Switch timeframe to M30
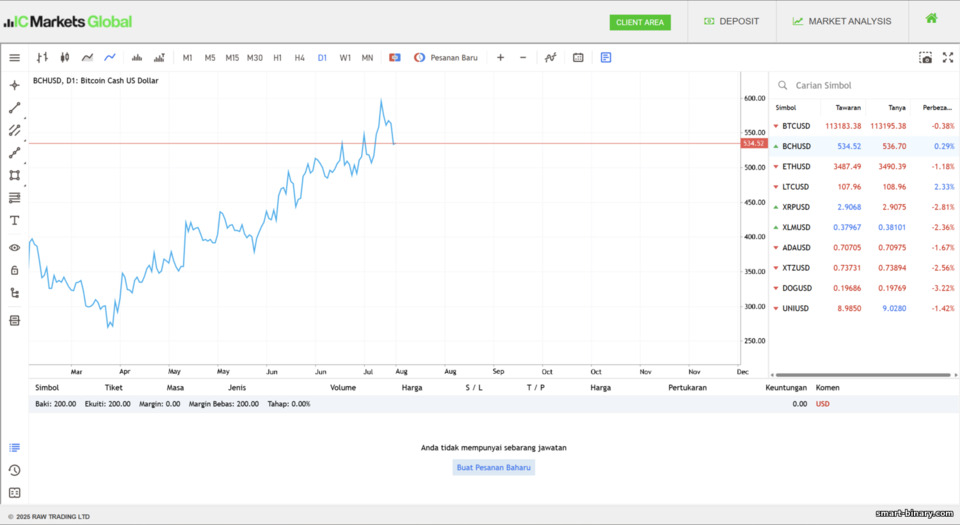Screen dimensions: 960x525 click(x=255, y=58)
